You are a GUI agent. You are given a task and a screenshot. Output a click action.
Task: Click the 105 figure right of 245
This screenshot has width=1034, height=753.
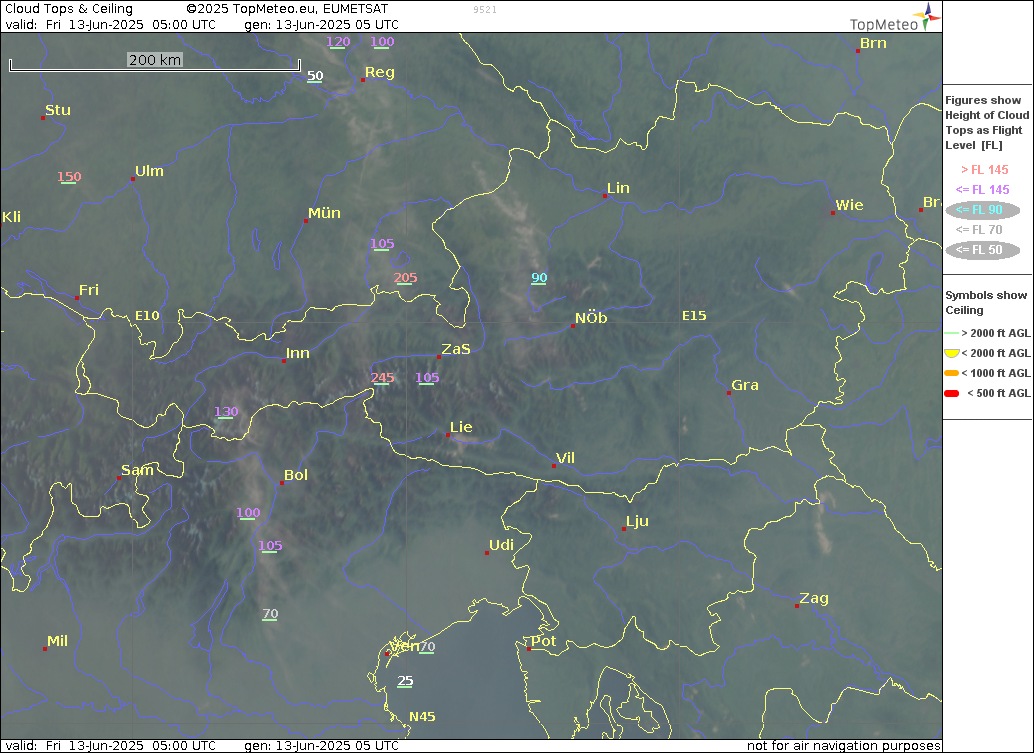point(427,378)
